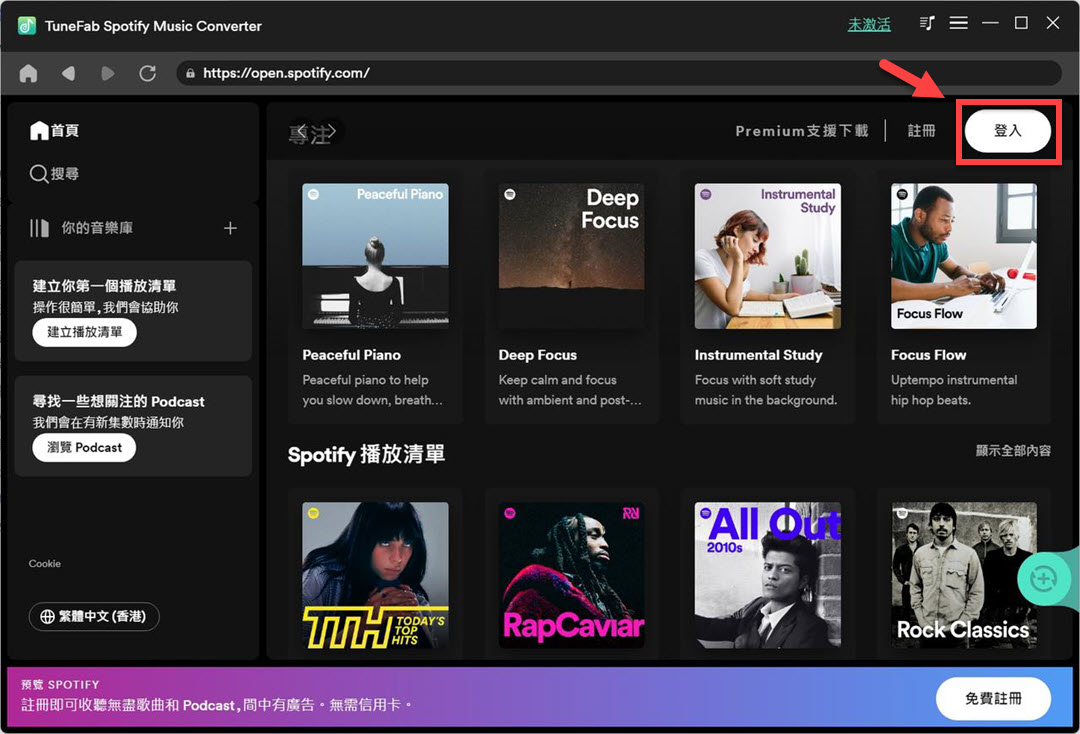Navigate forward with the right arrow button
Screen dimensions: 1080x734
coord(107,73)
